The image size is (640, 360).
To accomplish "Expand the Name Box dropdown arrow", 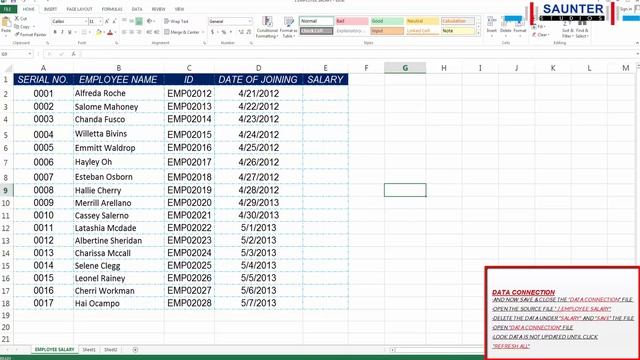I will tap(30, 54).
